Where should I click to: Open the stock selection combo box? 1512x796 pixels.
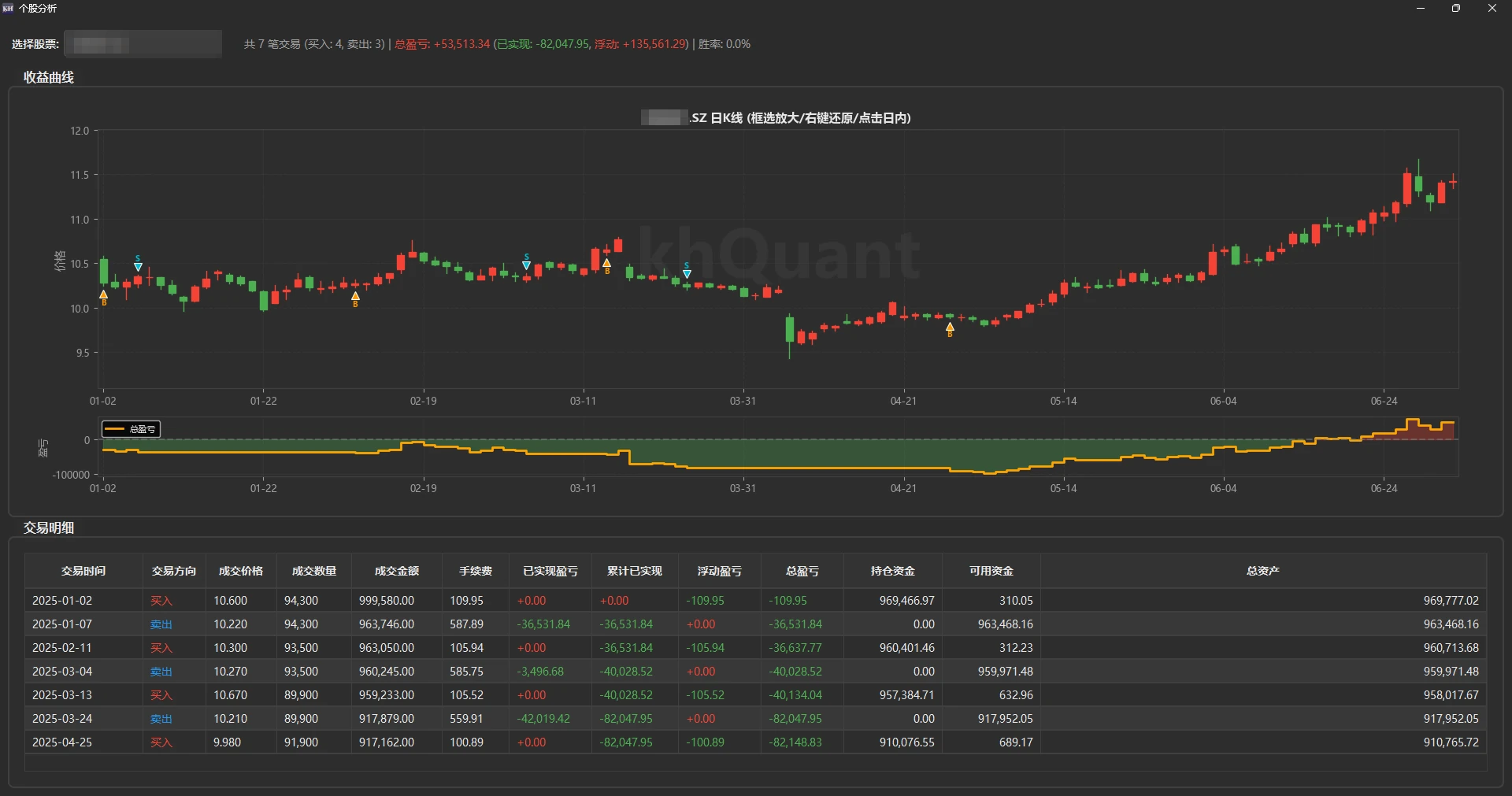pos(143,44)
